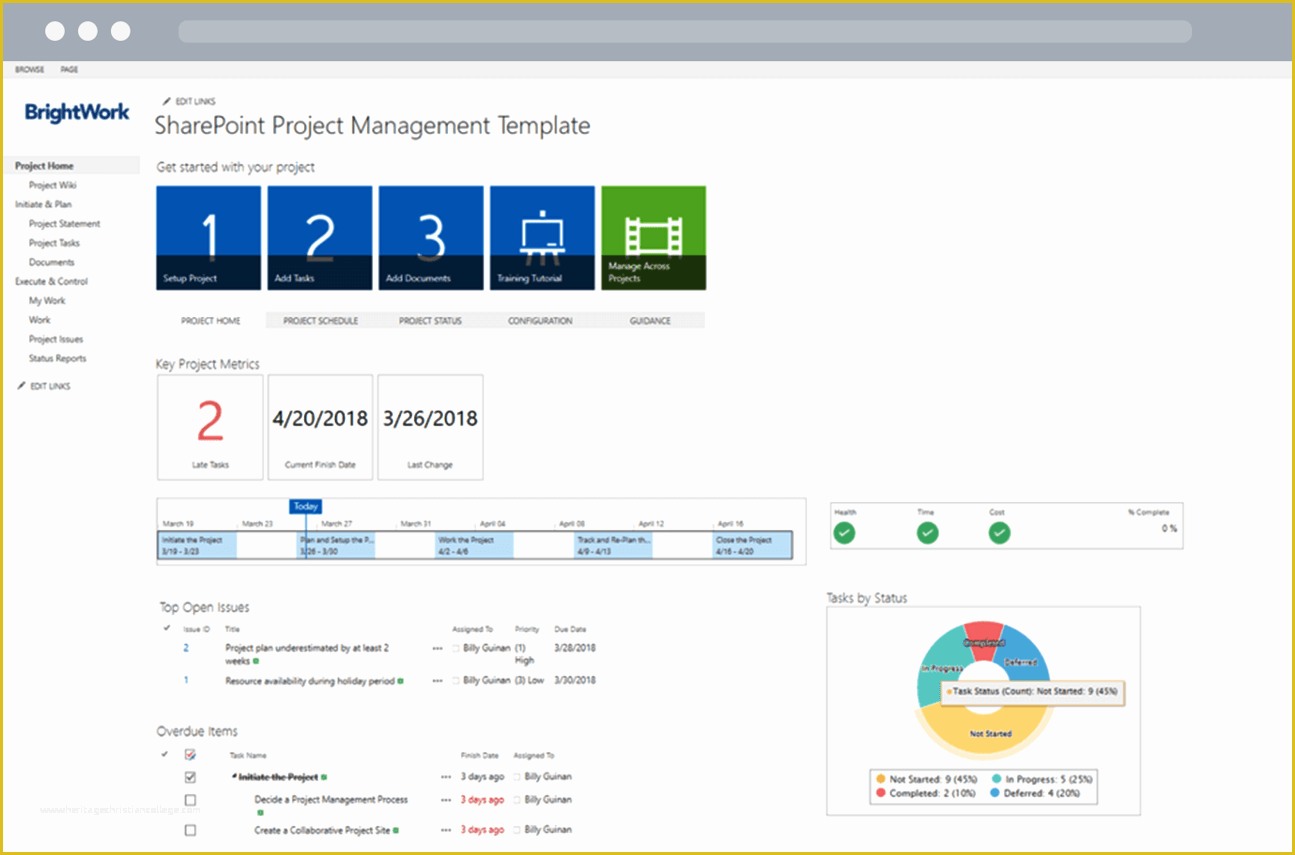1295x855 pixels.
Task: Click In Progress teal legend swatch
Action: (997, 778)
